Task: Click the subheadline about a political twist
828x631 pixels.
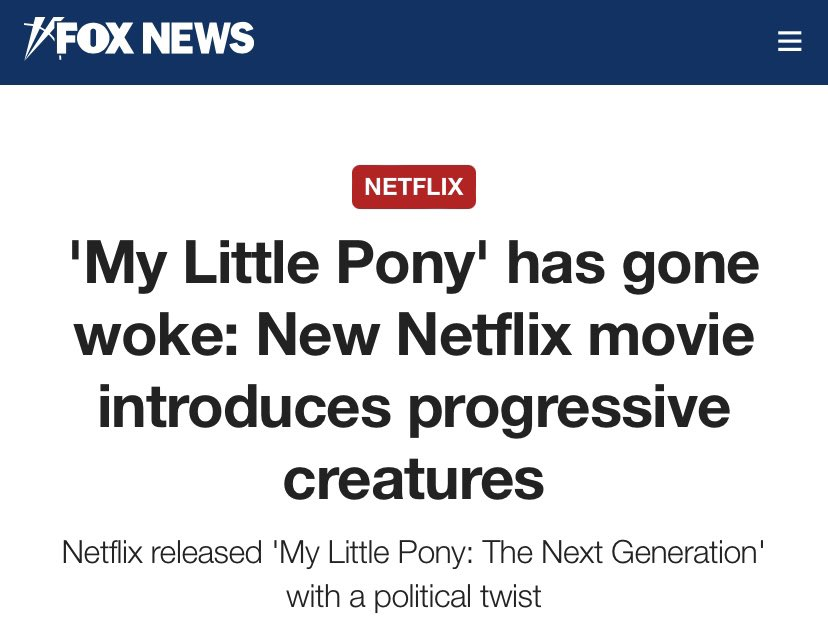Action: (x=413, y=573)
